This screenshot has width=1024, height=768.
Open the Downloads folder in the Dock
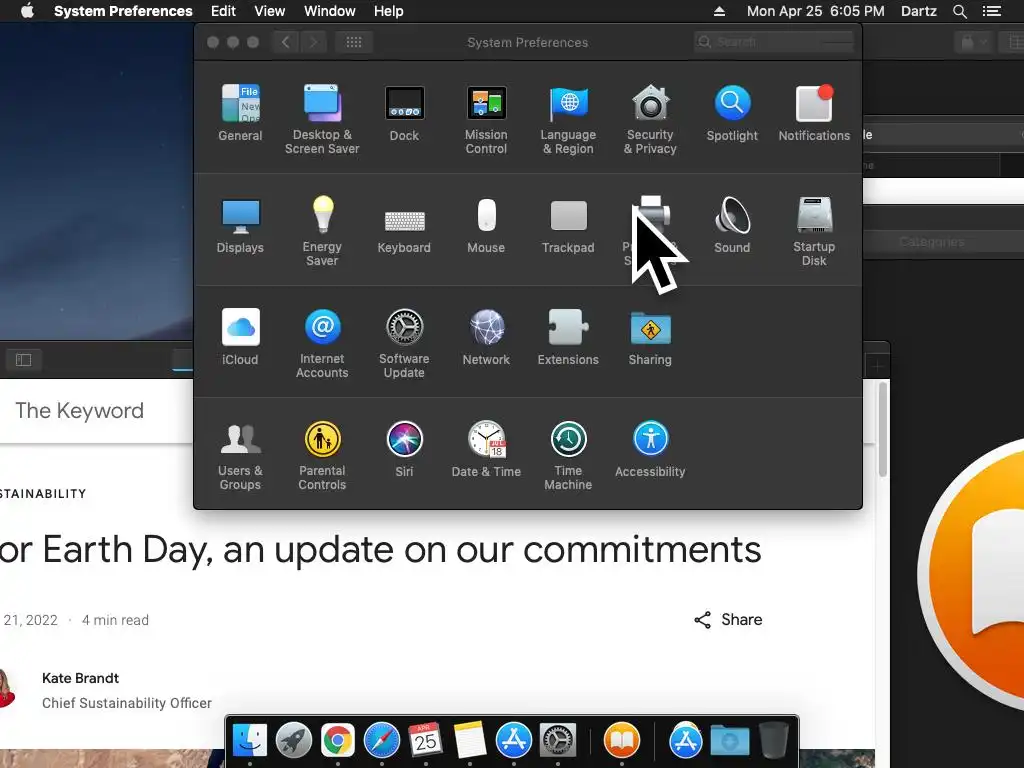coord(730,741)
